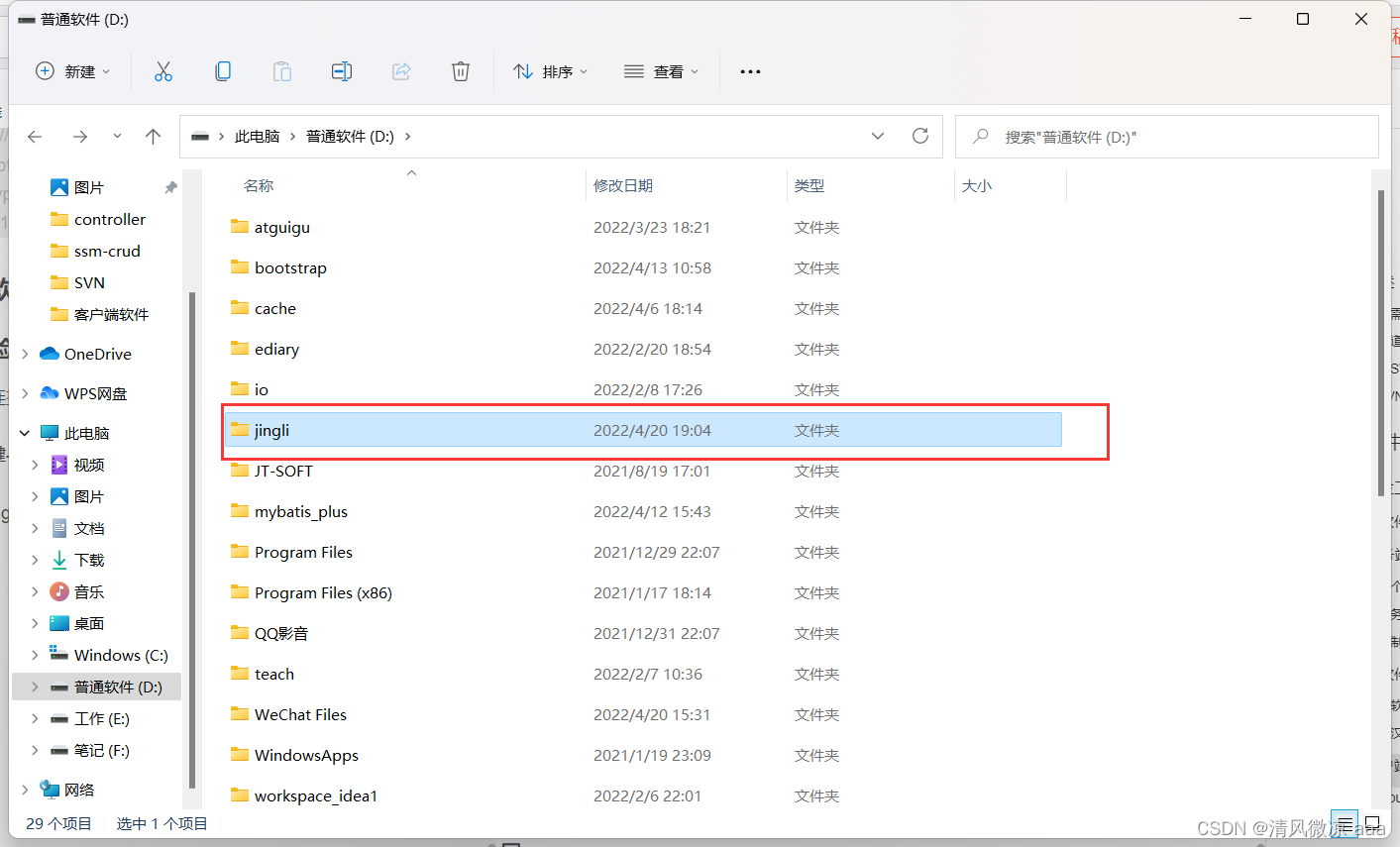Click the OneDrive cloud icon in sidebar
The height and width of the screenshot is (847, 1400).
(x=50, y=354)
